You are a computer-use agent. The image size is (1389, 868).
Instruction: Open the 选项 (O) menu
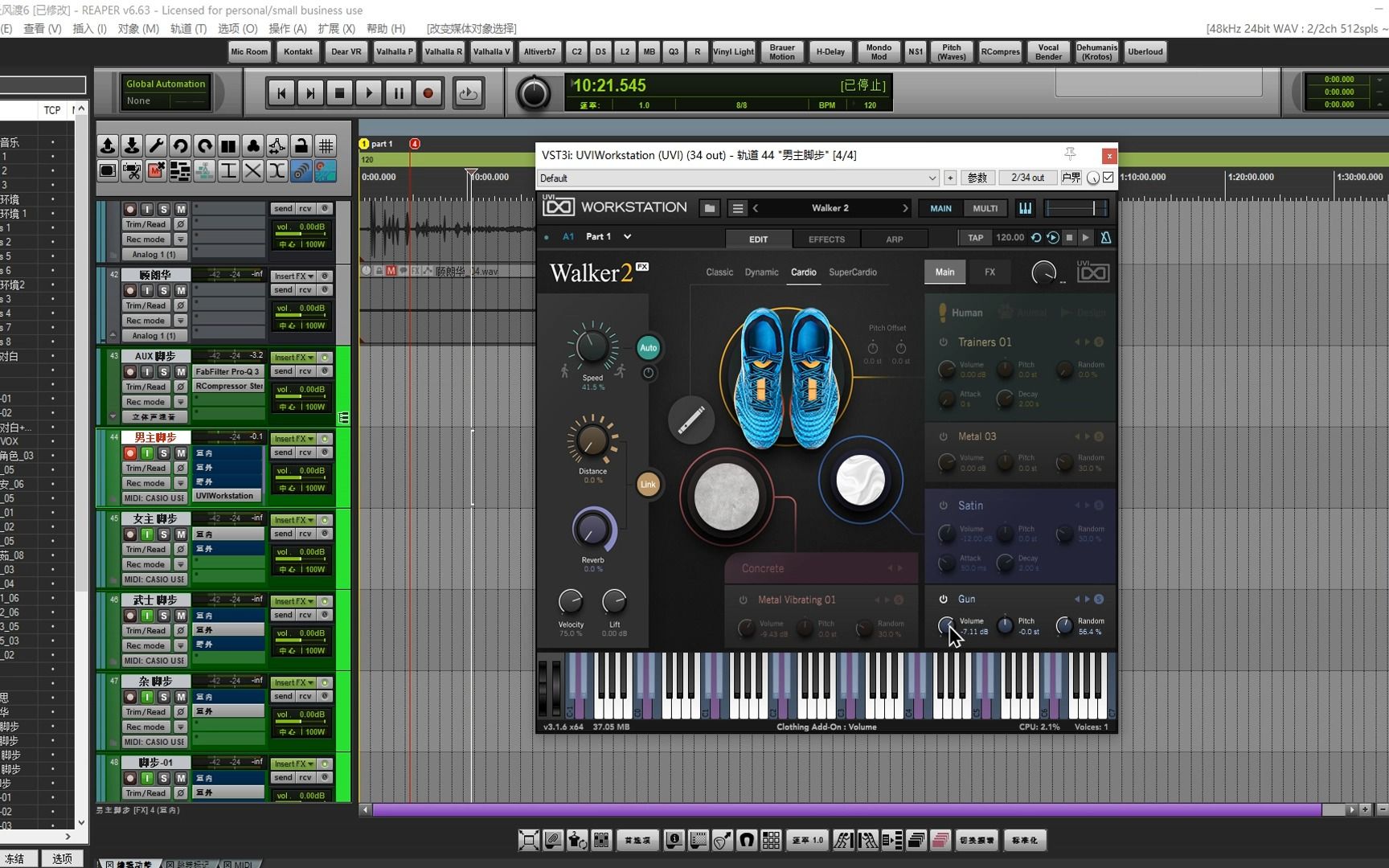[x=237, y=28]
